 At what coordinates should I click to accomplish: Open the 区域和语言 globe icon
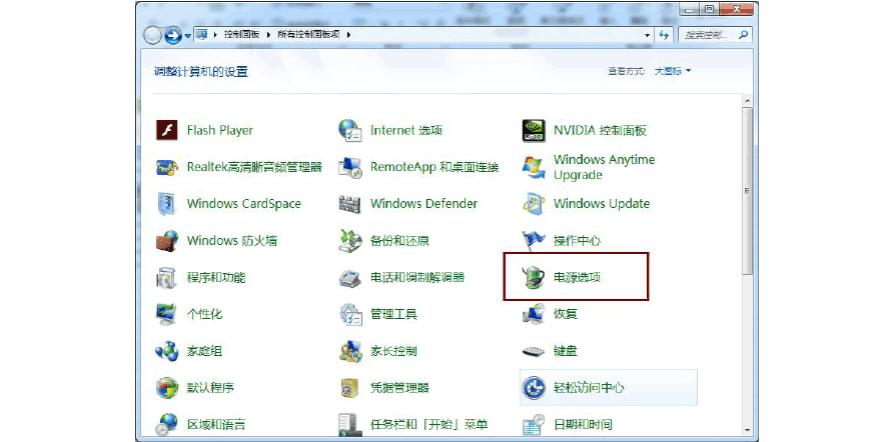coord(167,424)
